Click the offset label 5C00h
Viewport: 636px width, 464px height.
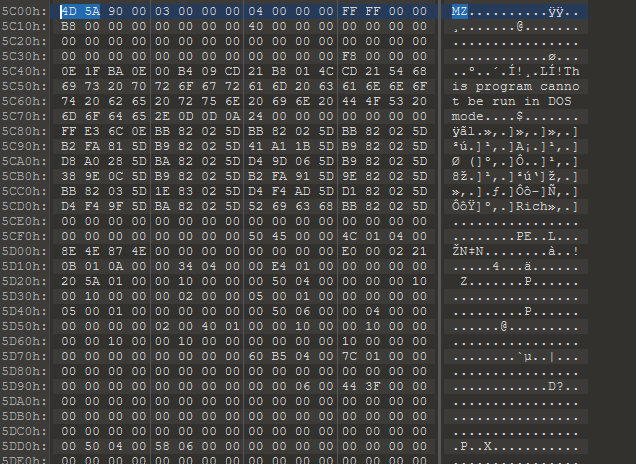click(x=24, y=11)
